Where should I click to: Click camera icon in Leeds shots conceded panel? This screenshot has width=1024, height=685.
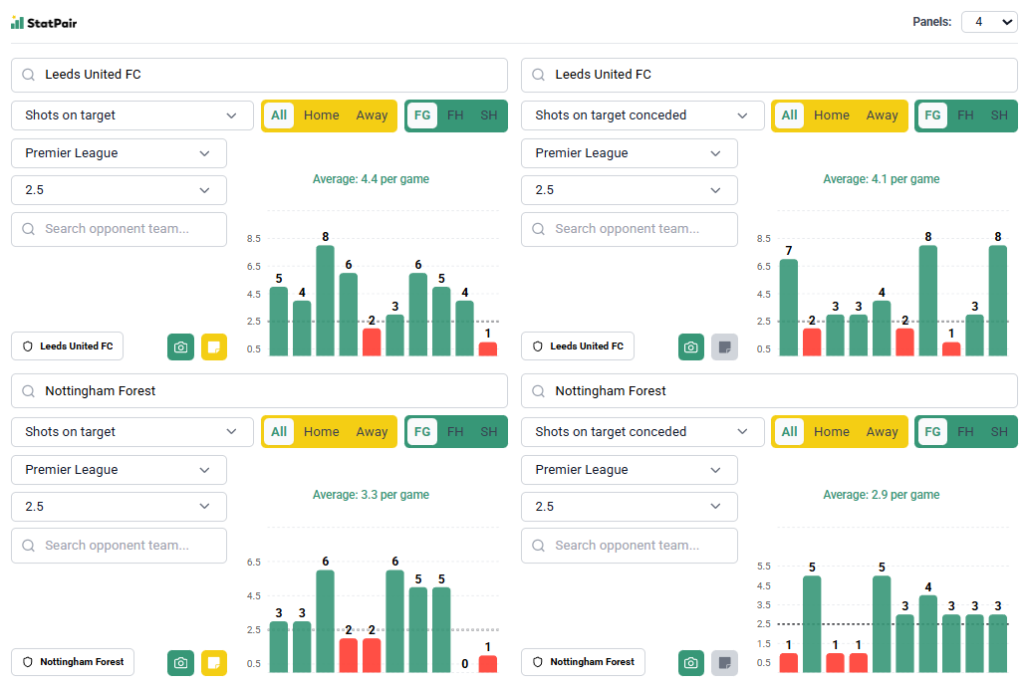coord(690,346)
